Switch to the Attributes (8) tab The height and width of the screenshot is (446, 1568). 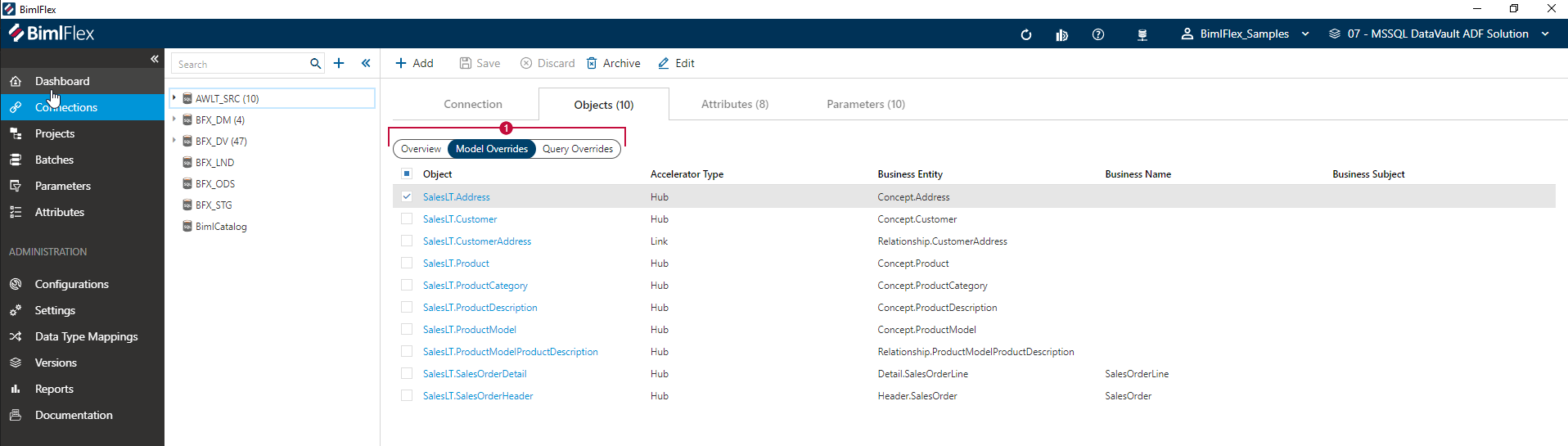734,104
